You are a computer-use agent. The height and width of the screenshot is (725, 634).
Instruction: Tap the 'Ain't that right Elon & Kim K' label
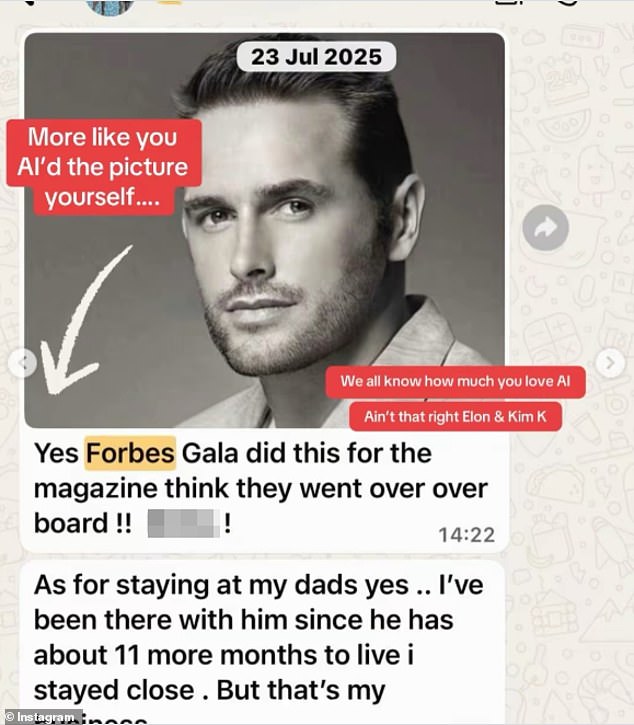coord(455,417)
